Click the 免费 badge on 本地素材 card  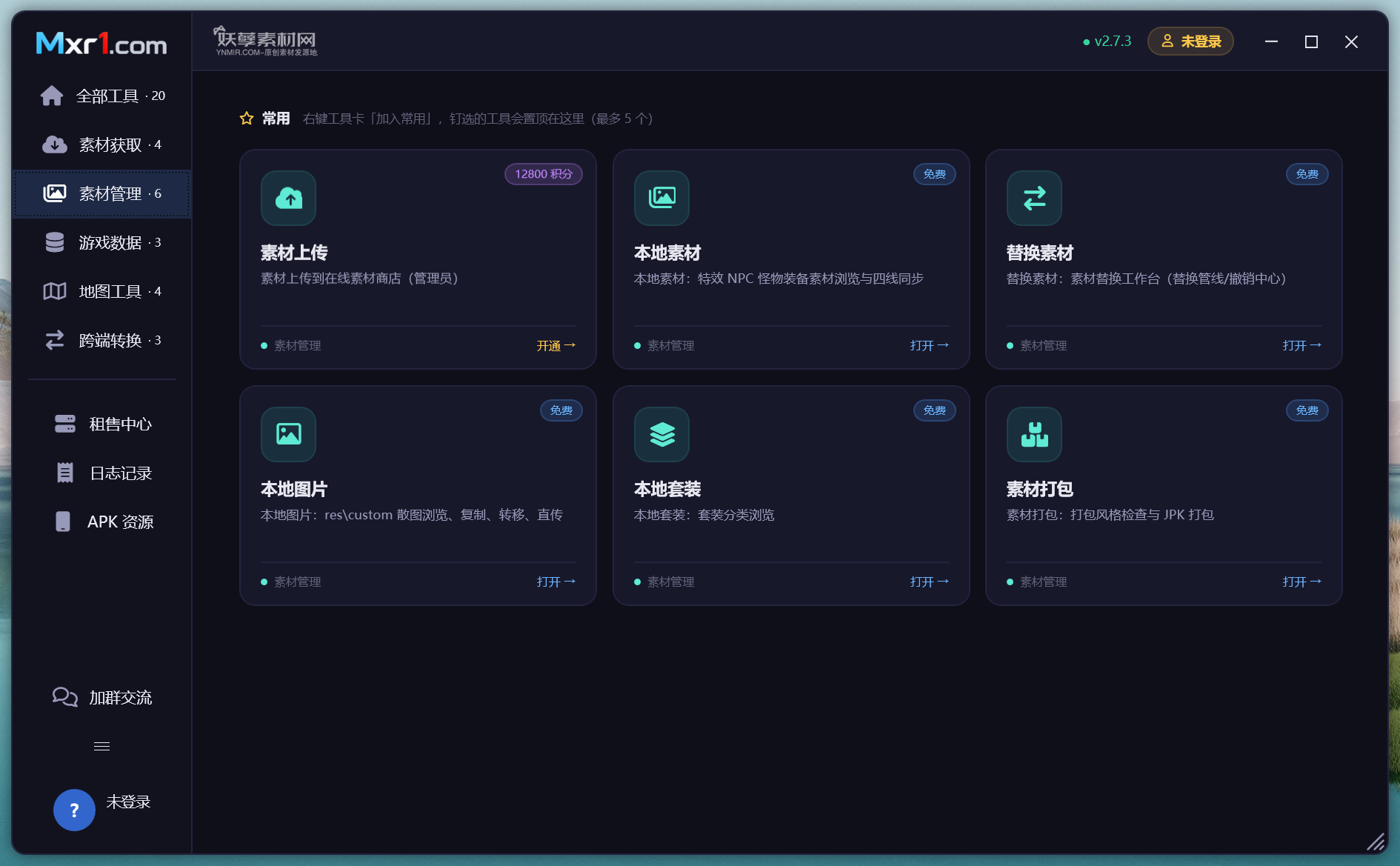934,174
